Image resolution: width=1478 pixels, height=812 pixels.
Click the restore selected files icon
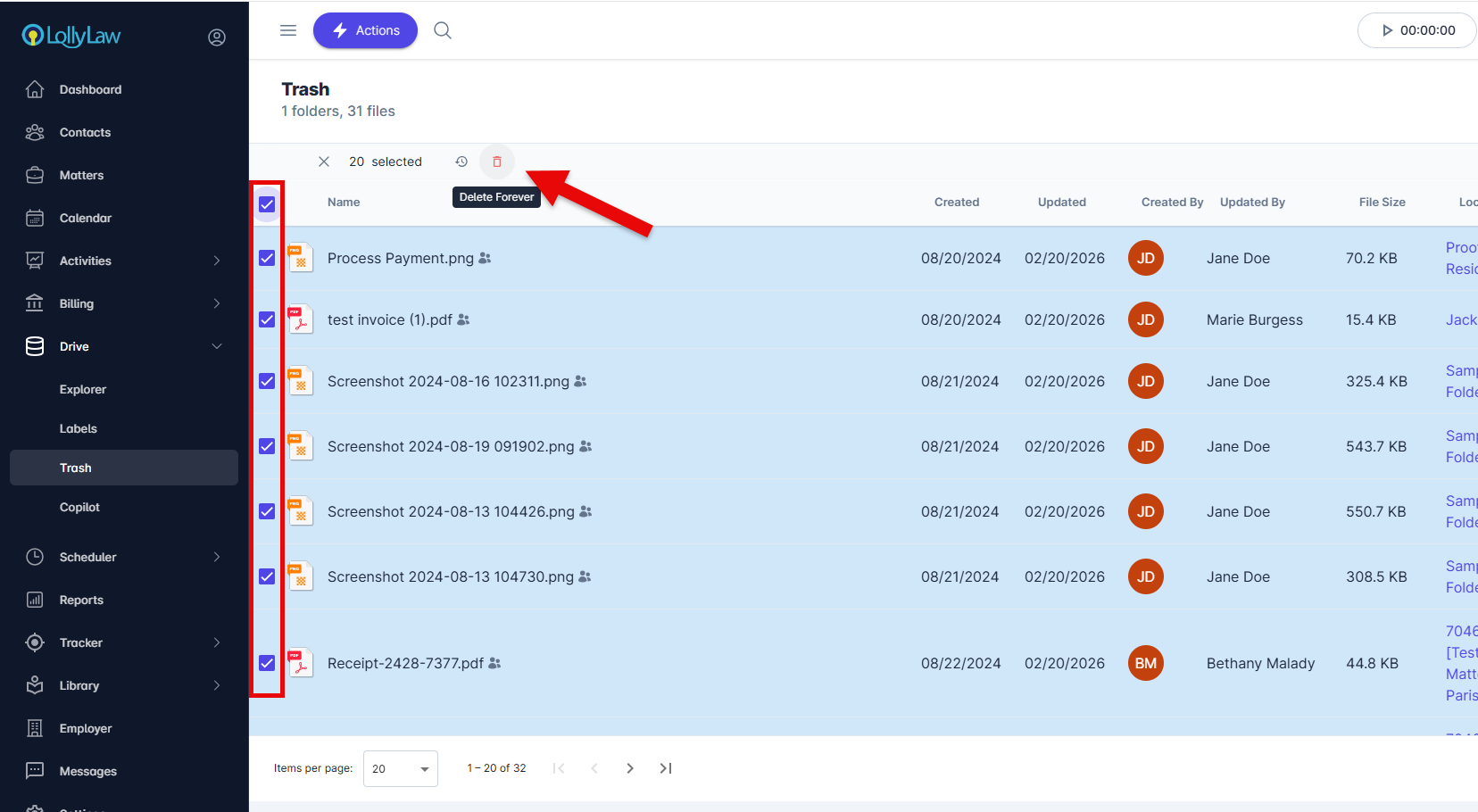pos(461,162)
